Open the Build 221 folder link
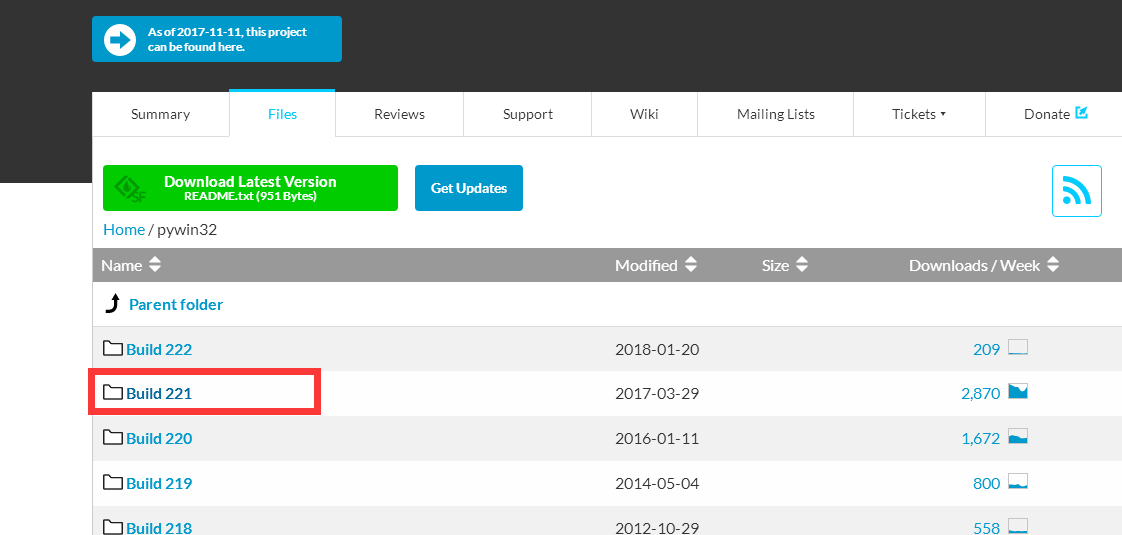 tap(159, 393)
